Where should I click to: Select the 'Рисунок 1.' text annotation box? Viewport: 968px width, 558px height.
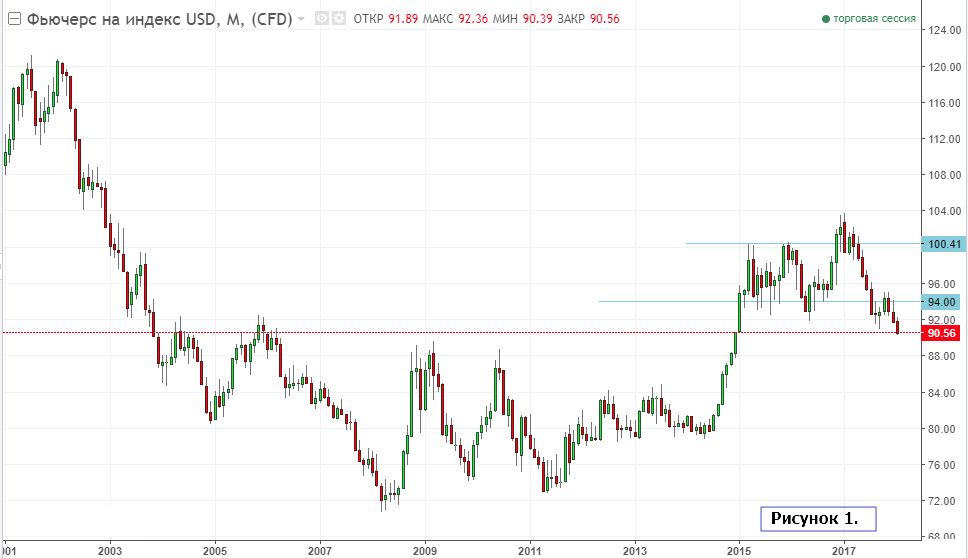click(815, 519)
